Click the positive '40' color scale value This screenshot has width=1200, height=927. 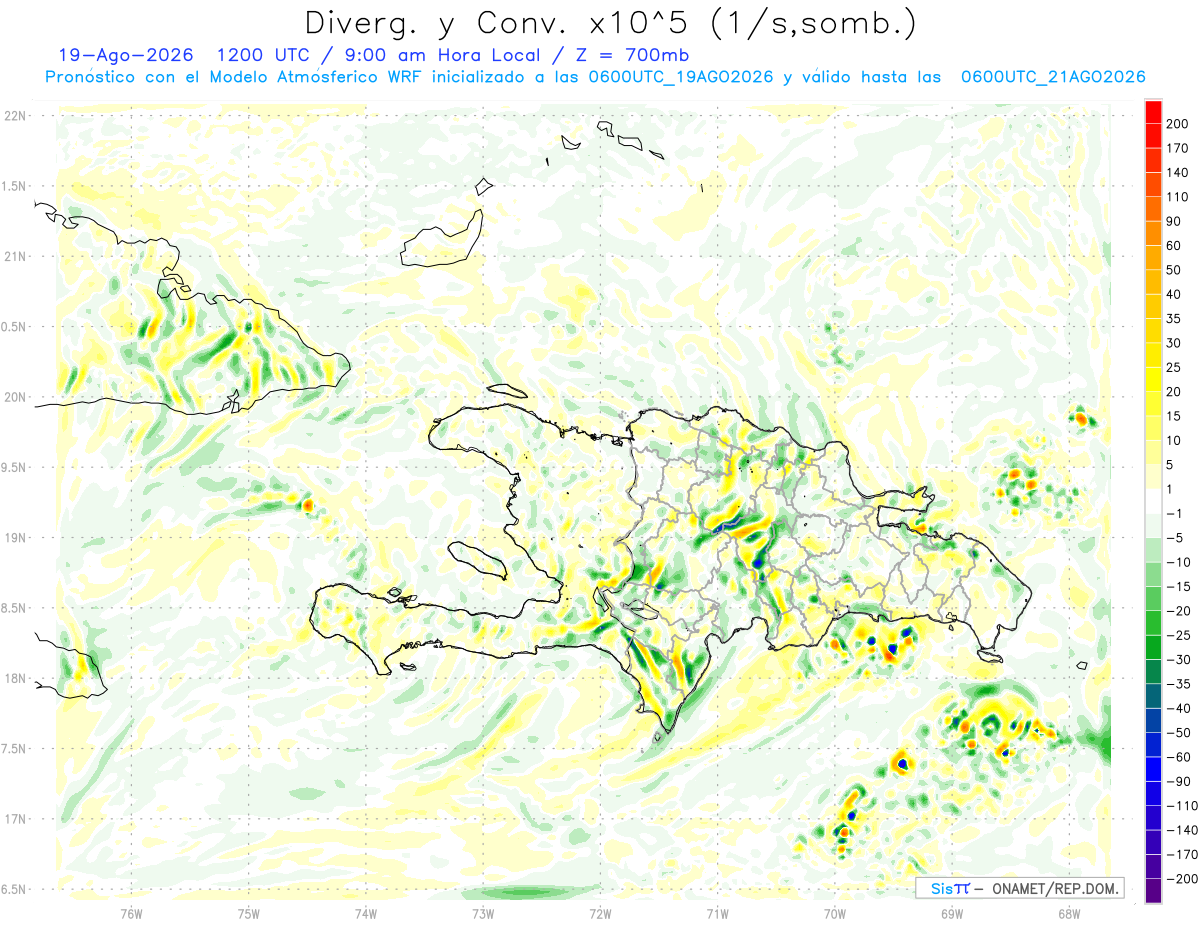(1173, 294)
